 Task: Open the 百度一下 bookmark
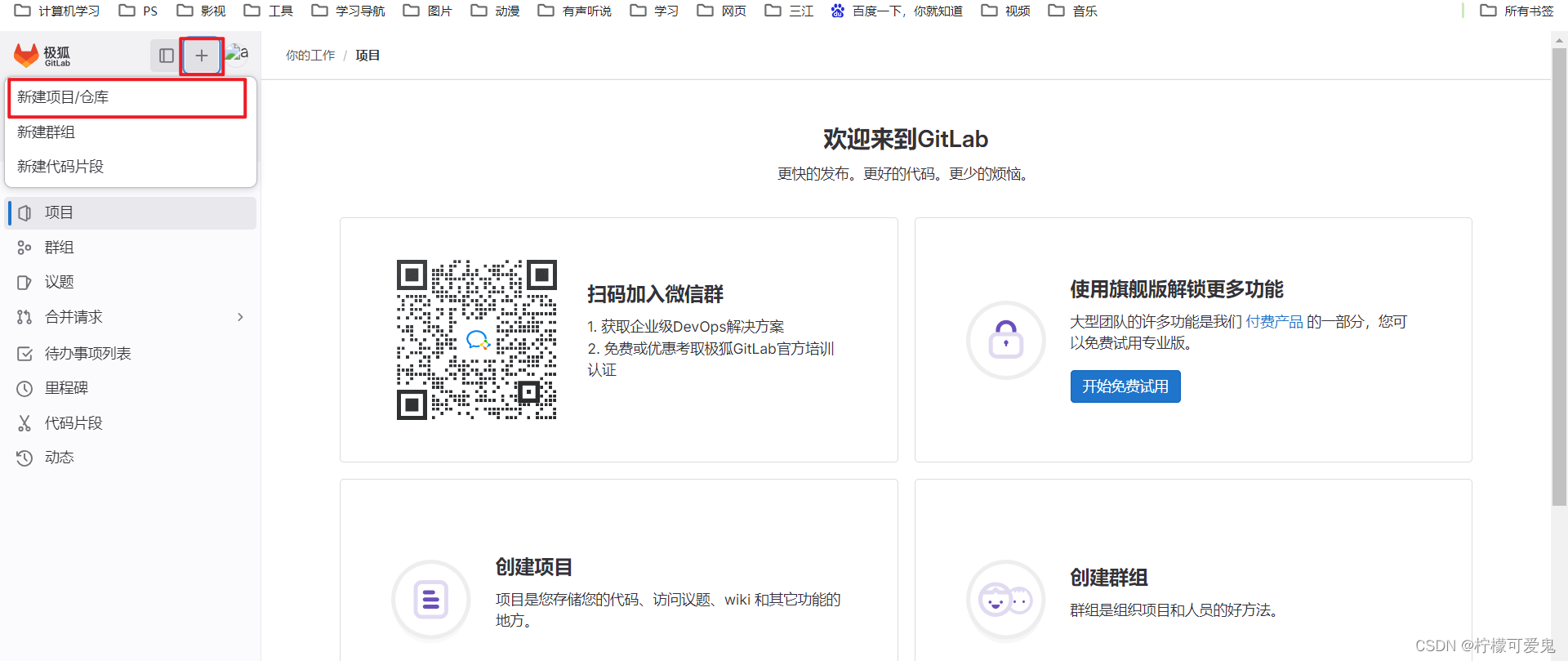click(x=897, y=11)
